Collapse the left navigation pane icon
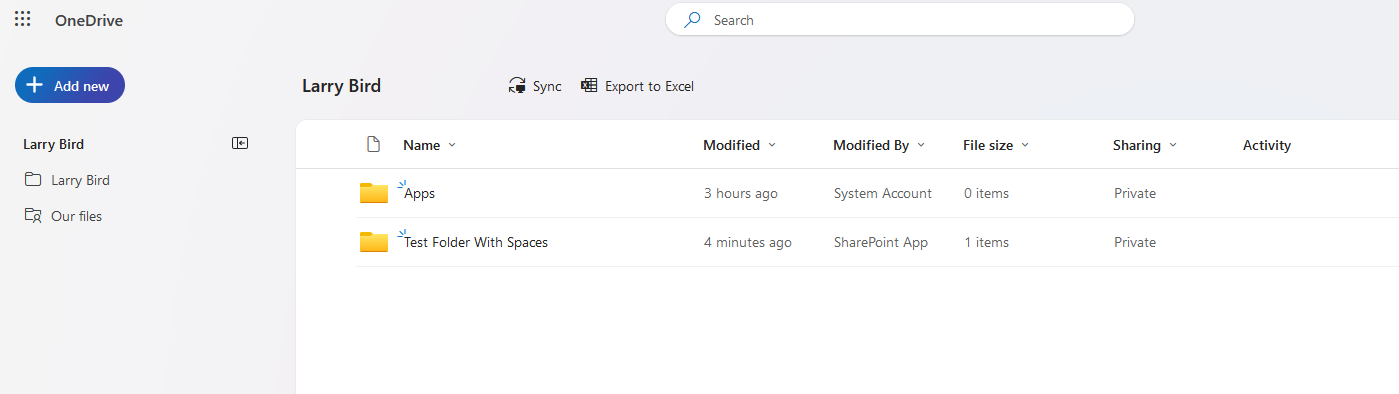 click(240, 144)
